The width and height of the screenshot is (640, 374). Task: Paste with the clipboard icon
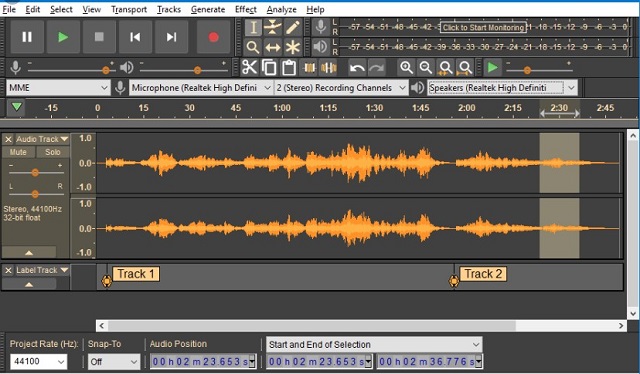click(289, 67)
